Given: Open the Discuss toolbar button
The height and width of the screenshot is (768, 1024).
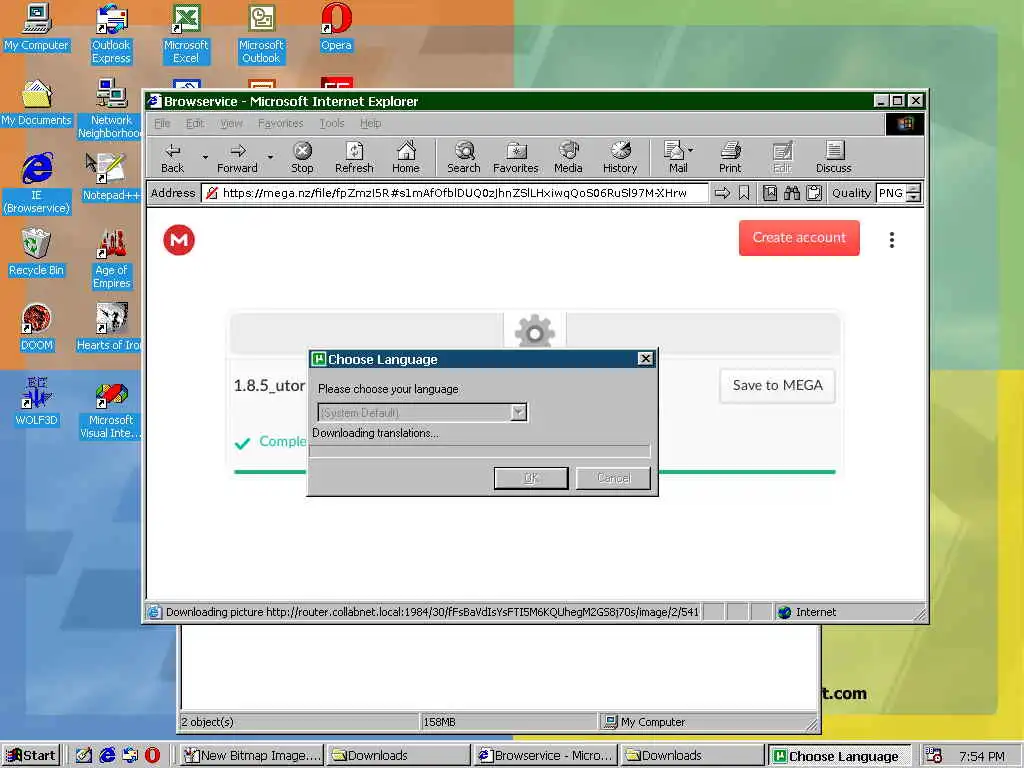Looking at the screenshot, I should pyautogui.click(x=833, y=157).
